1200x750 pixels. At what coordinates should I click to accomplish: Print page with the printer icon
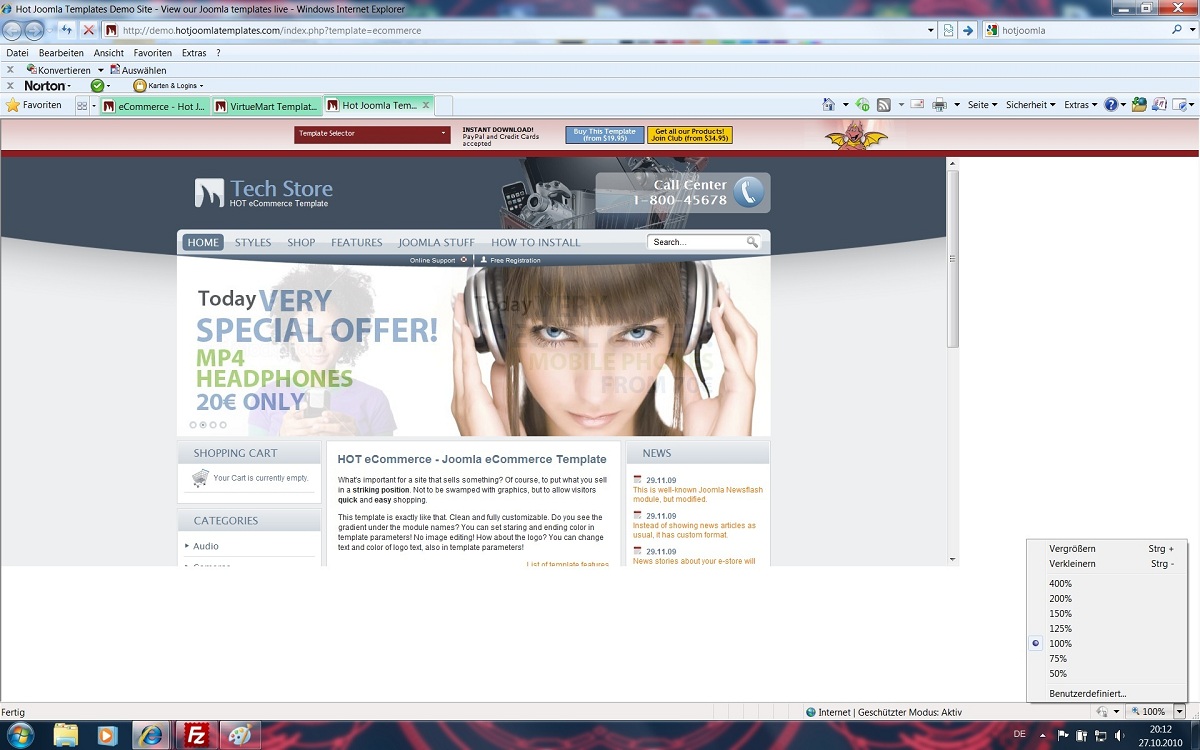click(939, 105)
